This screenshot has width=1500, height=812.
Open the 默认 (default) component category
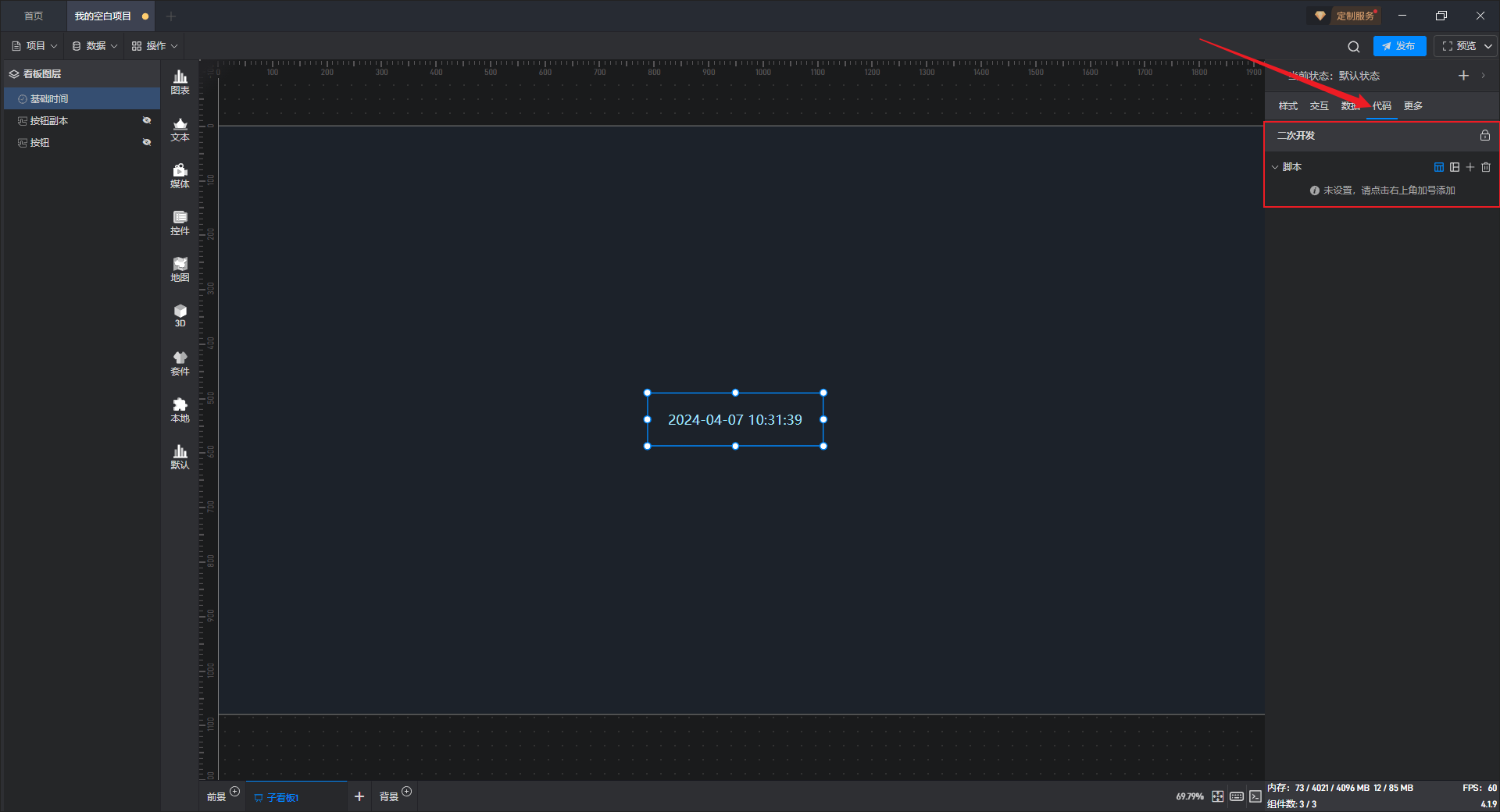[x=180, y=457]
